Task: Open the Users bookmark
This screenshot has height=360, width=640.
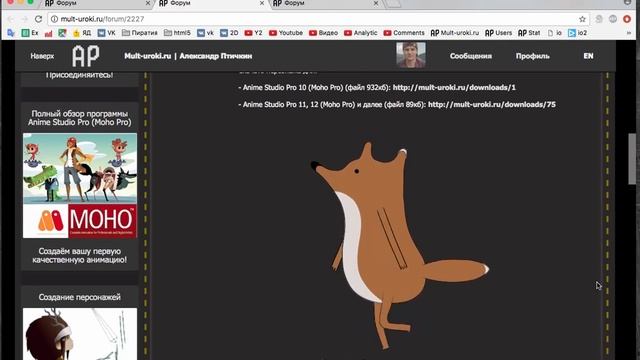Action: (x=498, y=33)
